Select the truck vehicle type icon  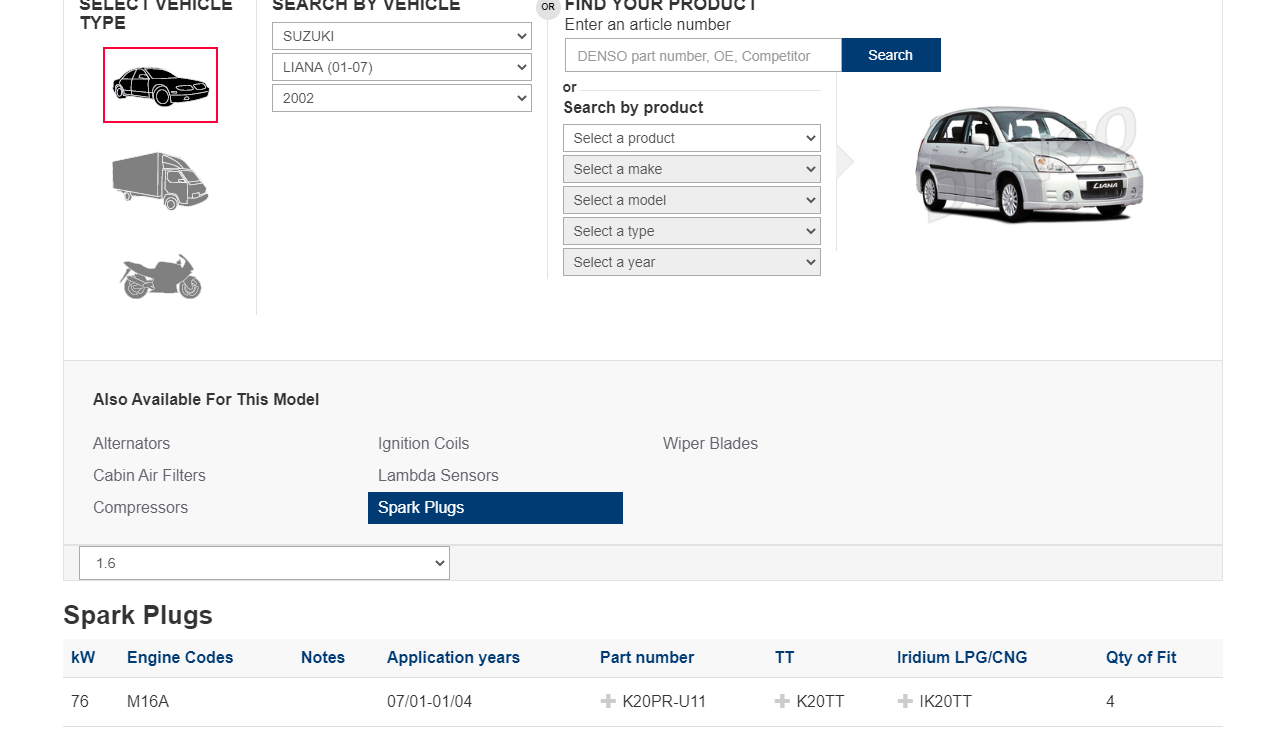(160, 181)
